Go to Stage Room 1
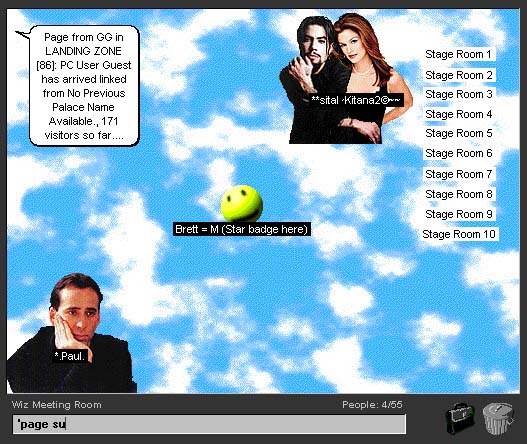The width and height of the screenshot is (527, 444). click(x=458, y=54)
